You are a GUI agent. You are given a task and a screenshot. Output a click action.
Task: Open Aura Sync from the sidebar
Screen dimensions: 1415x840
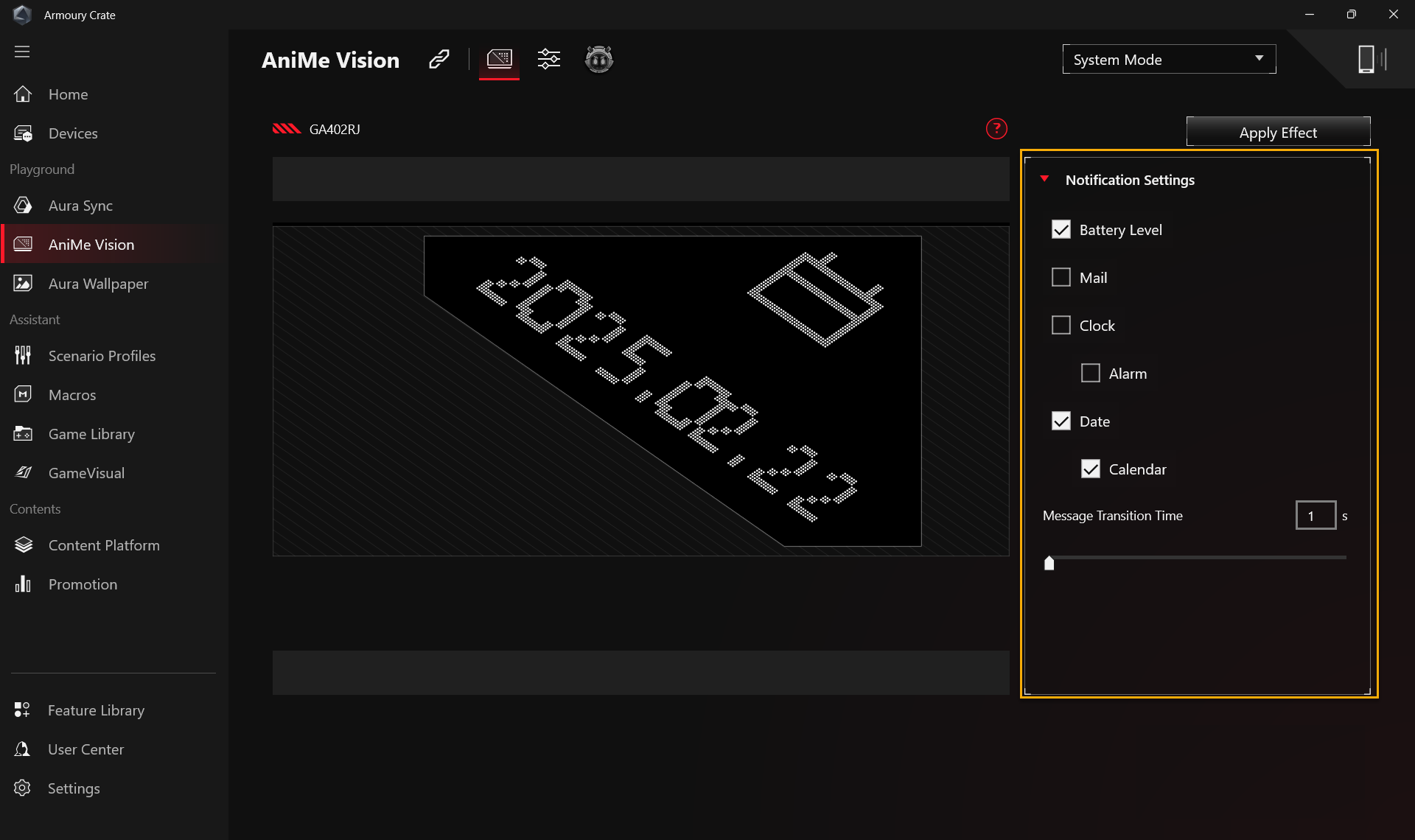(80, 206)
